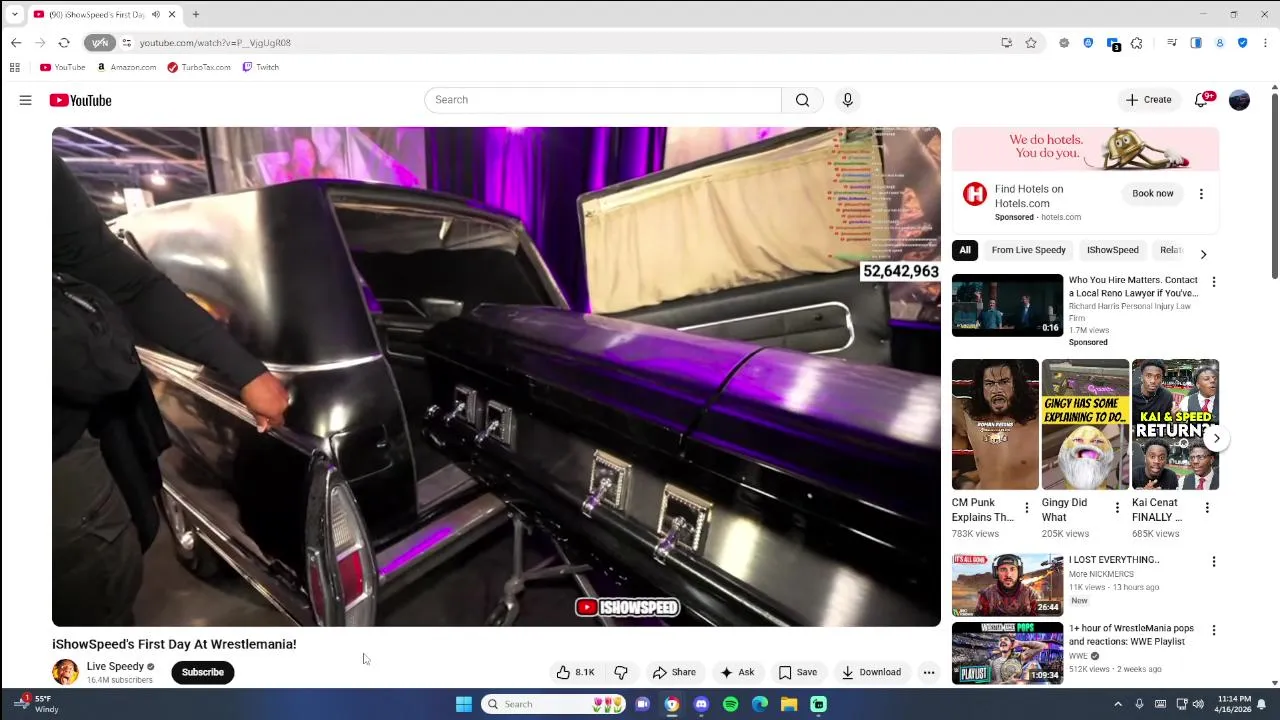This screenshot has height=720, width=1280.
Task: Mute the tab via speaker icon
Action: coord(156,14)
